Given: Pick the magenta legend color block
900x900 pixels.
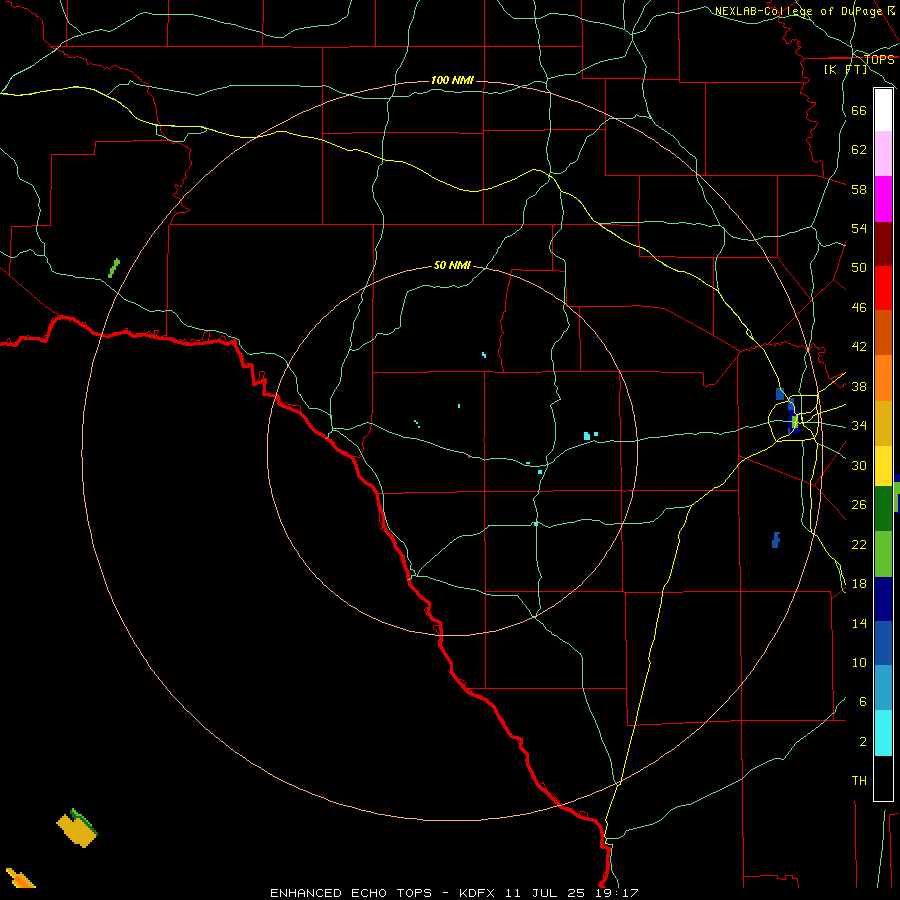Looking at the screenshot, I should 883,199.
